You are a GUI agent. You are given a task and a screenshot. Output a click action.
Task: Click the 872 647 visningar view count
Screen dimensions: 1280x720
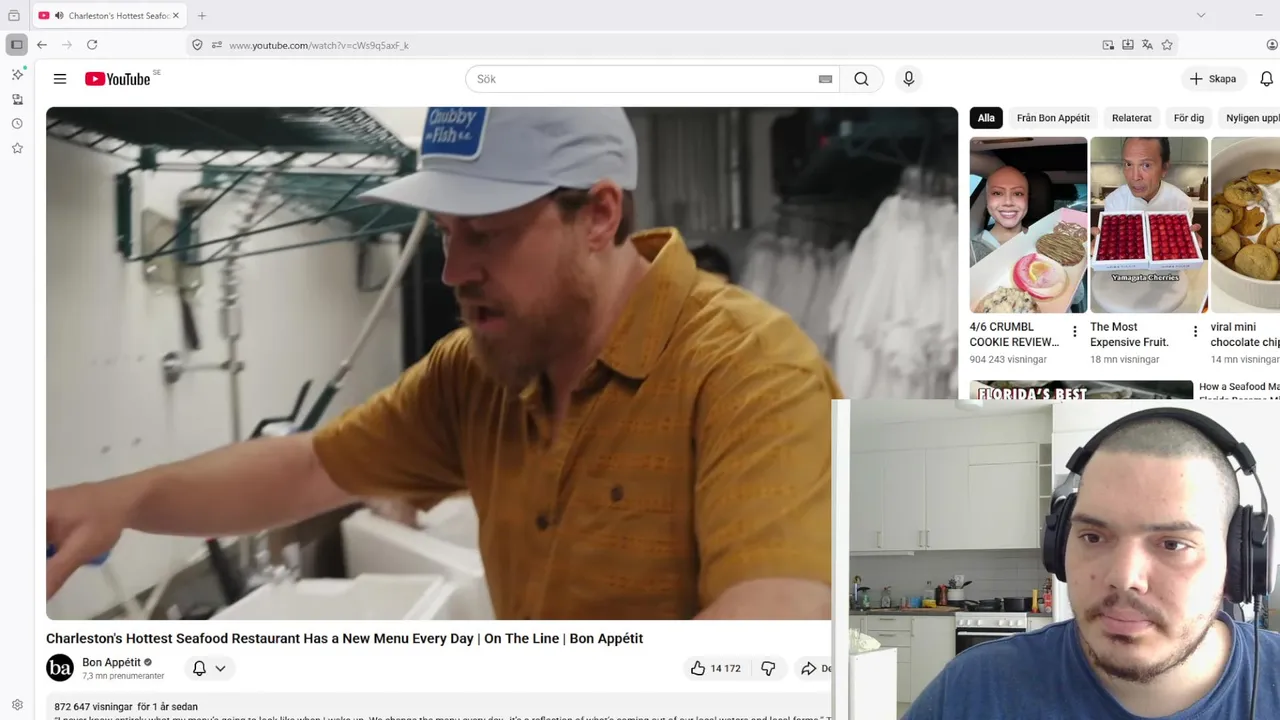tap(93, 706)
